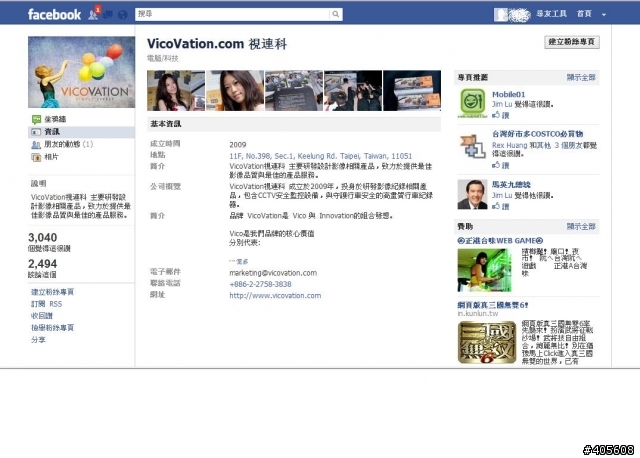Click the VicoVation.com 視連科 page title
The width and height of the screenshot is (640, 458).
coord(217,44)
